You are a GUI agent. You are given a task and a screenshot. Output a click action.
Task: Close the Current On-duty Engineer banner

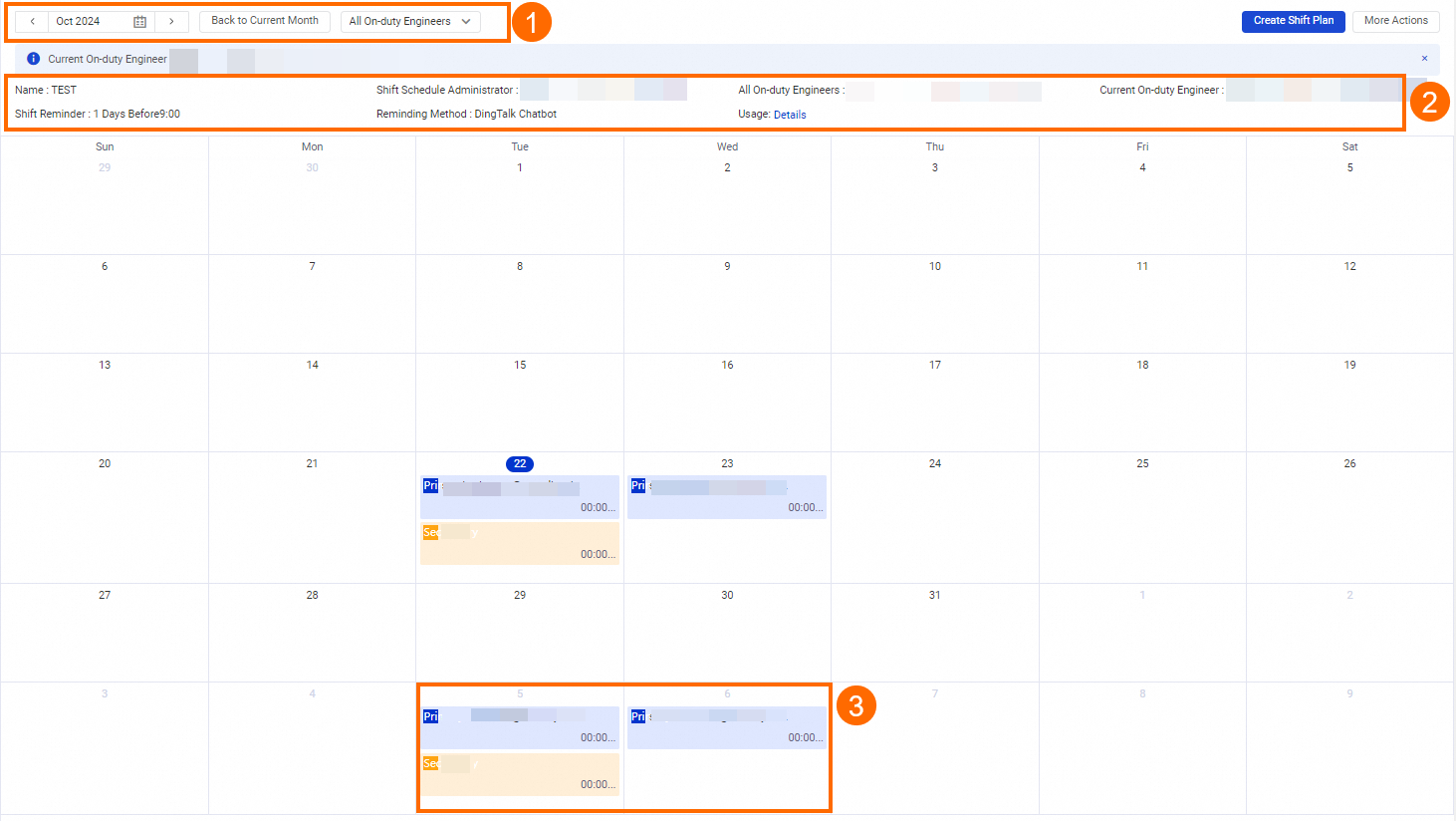(x=1424, y=59)
